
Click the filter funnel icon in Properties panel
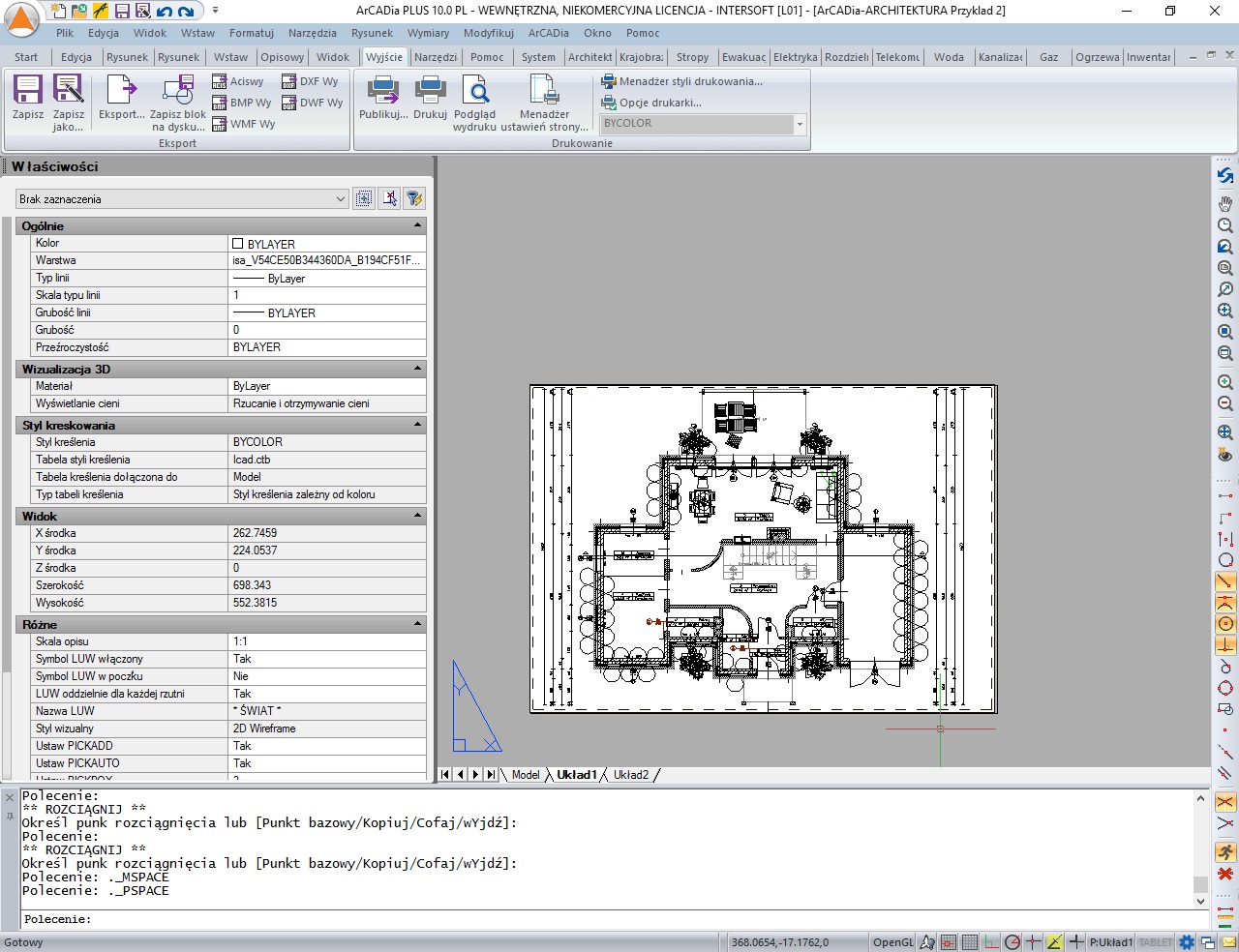(x=414, y=198)
